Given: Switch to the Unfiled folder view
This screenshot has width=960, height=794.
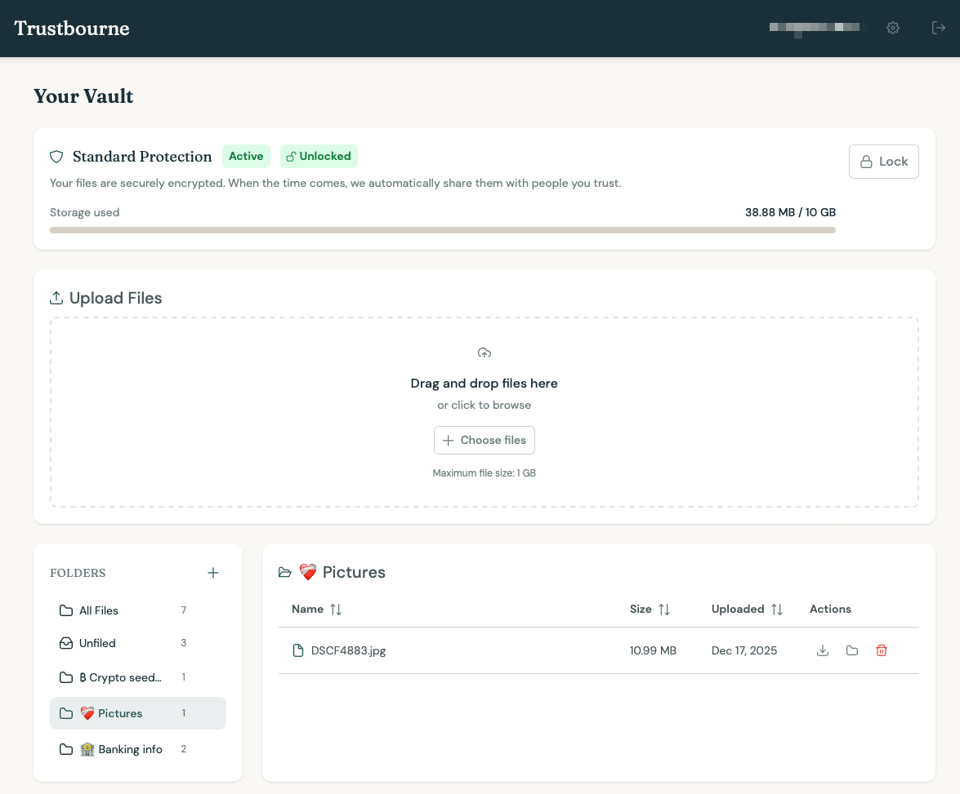Looking at the screenshot, I should (100, 643).
